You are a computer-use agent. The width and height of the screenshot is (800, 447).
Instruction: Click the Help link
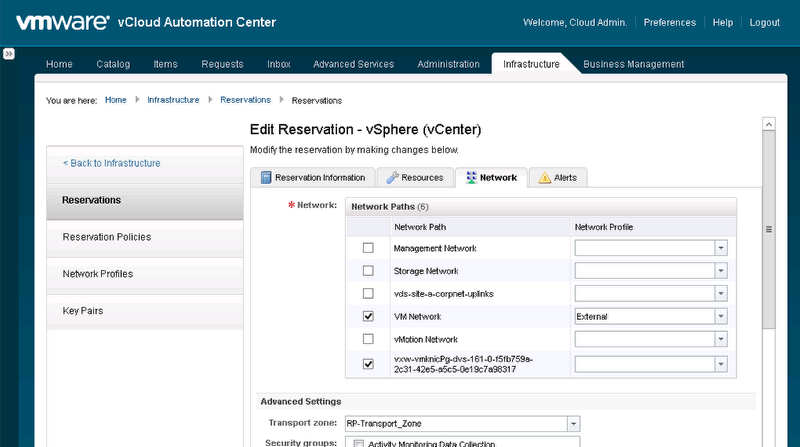722,22
